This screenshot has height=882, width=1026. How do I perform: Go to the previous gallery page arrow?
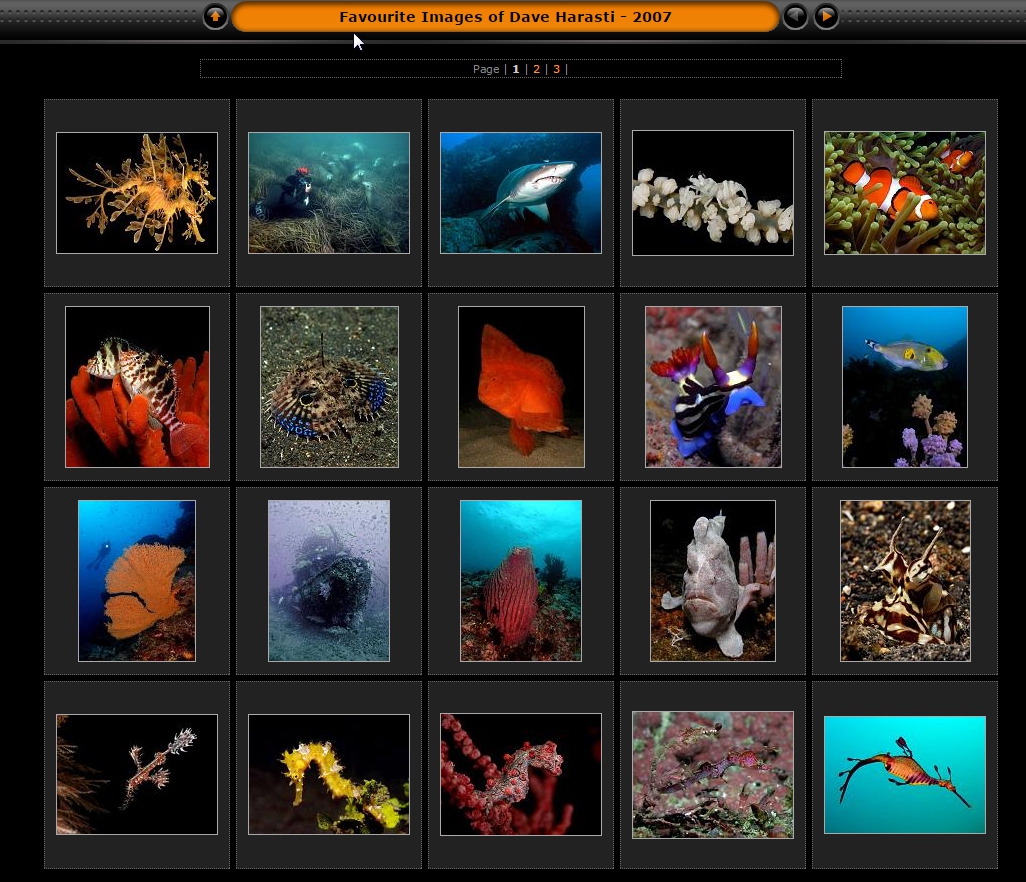tap(795, 16)
